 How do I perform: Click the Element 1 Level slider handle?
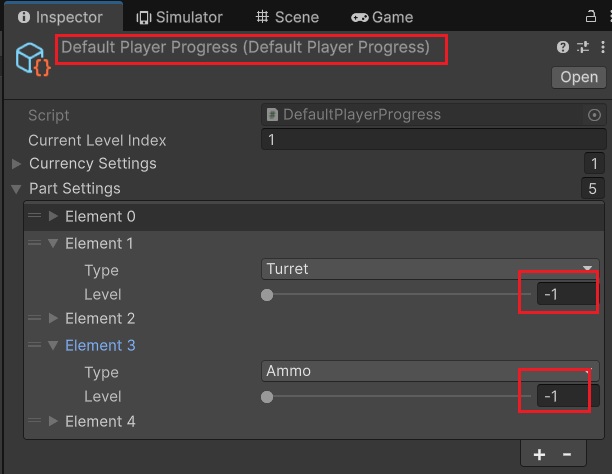(x=267, y=295)
